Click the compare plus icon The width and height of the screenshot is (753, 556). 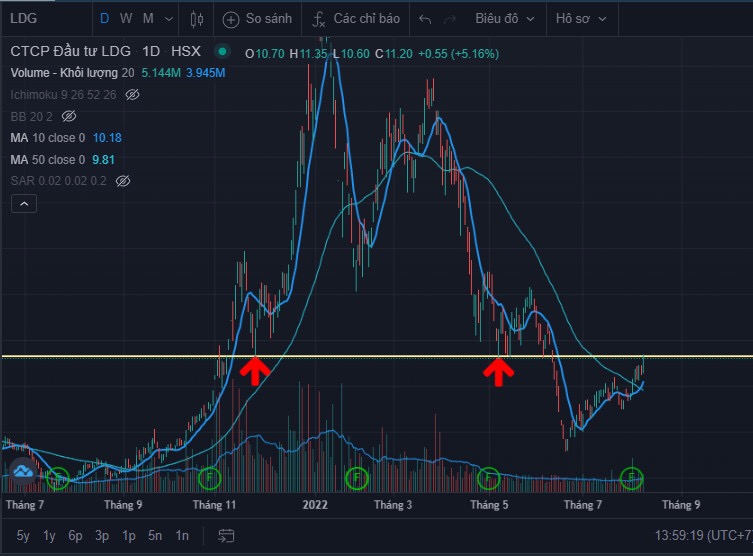(x=231, y=20)
